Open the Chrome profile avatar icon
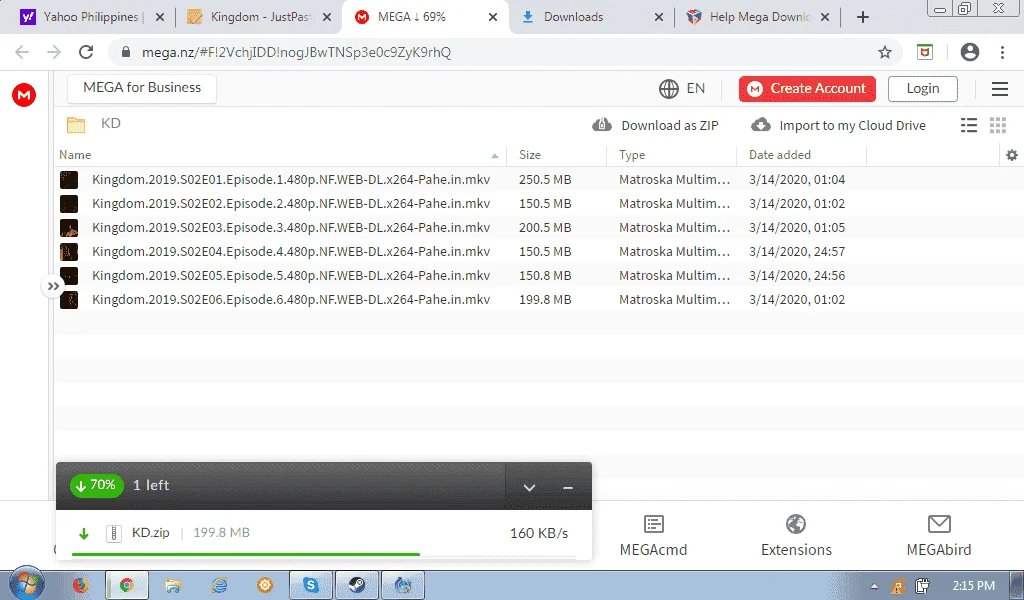 click(x=970, y=52)
